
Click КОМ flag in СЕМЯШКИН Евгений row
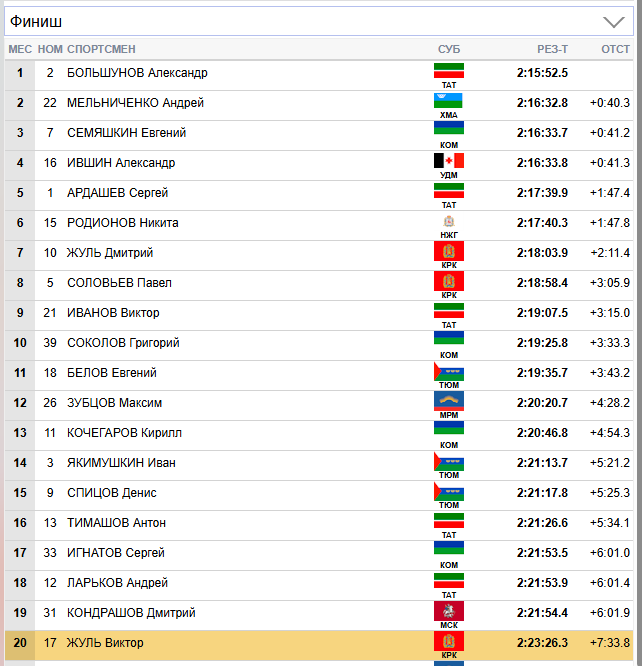coord(449,130)
